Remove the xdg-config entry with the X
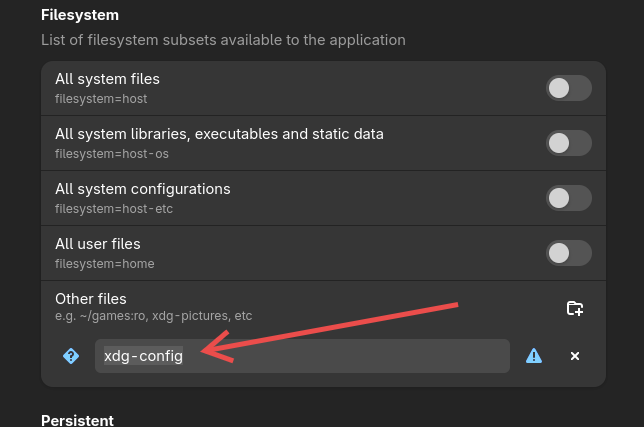The width and height of the screenshot is (644, 427). [575, 356]
